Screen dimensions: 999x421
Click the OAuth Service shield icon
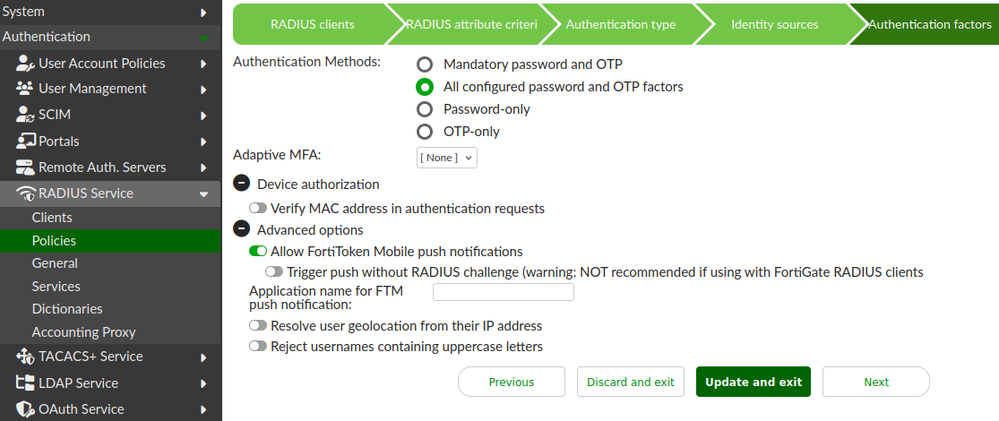click(x=25, y=409)
